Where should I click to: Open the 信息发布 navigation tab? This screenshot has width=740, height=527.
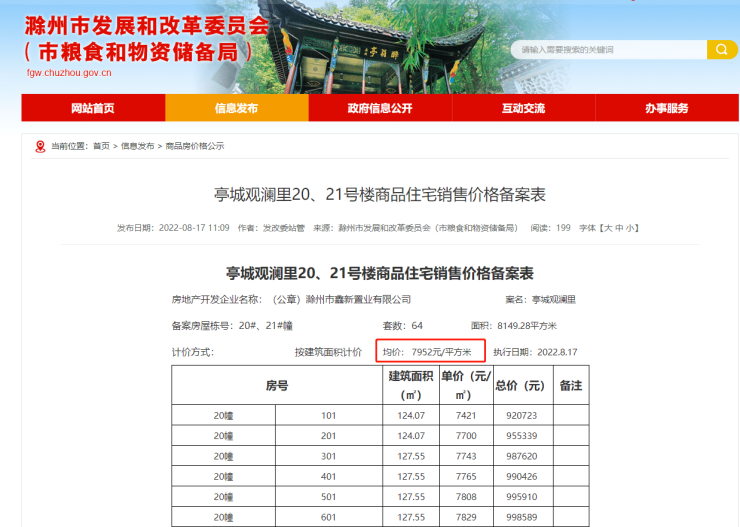tap(236, 108)
